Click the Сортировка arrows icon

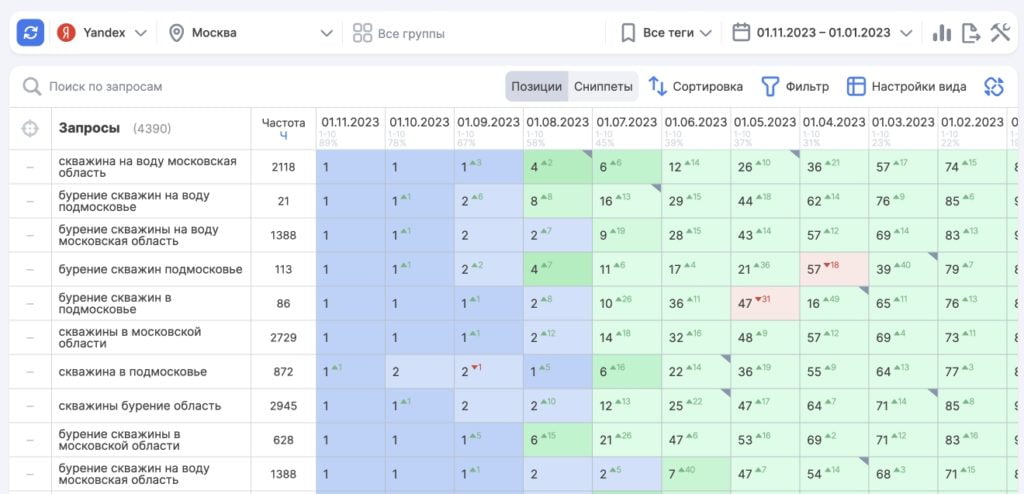point(658,87)
